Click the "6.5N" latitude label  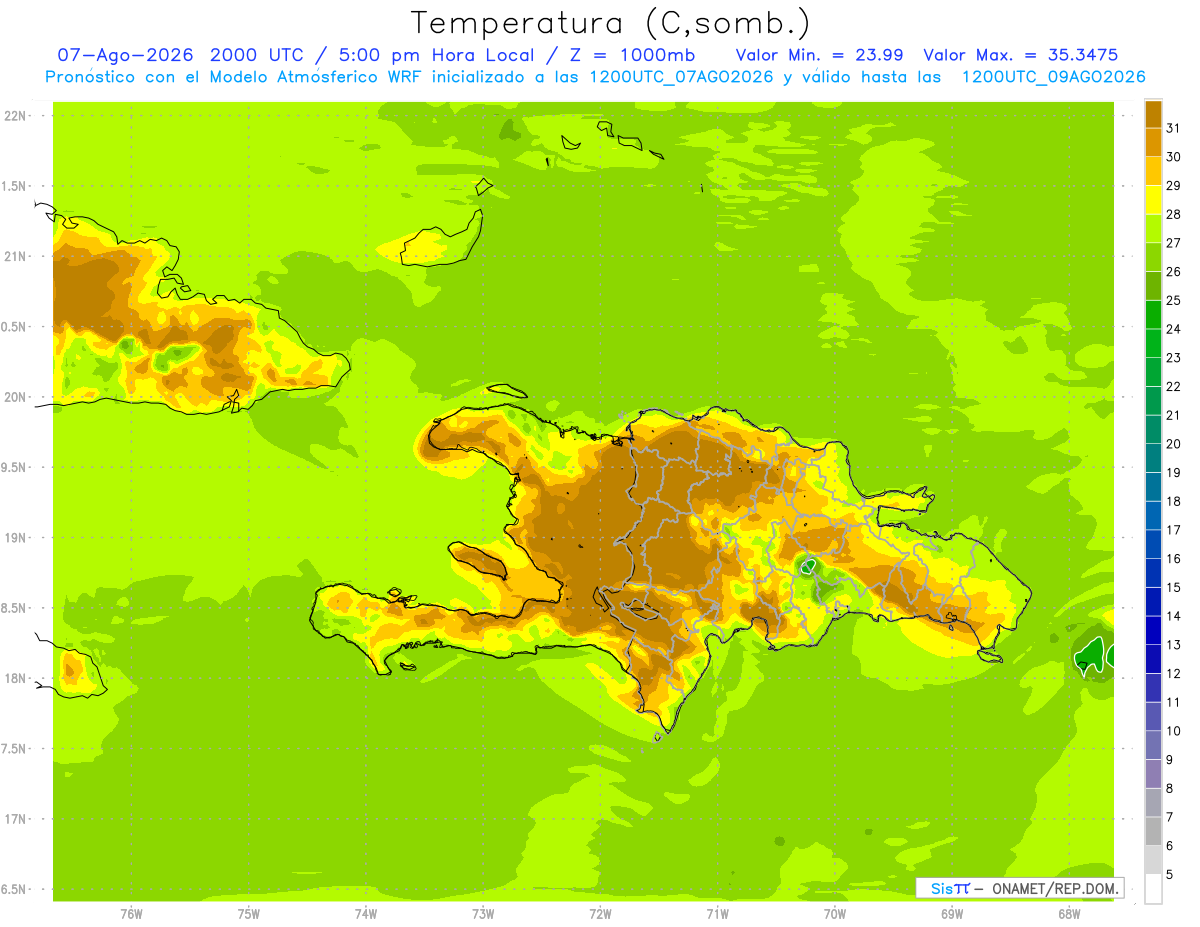click(x=15, y=889)
